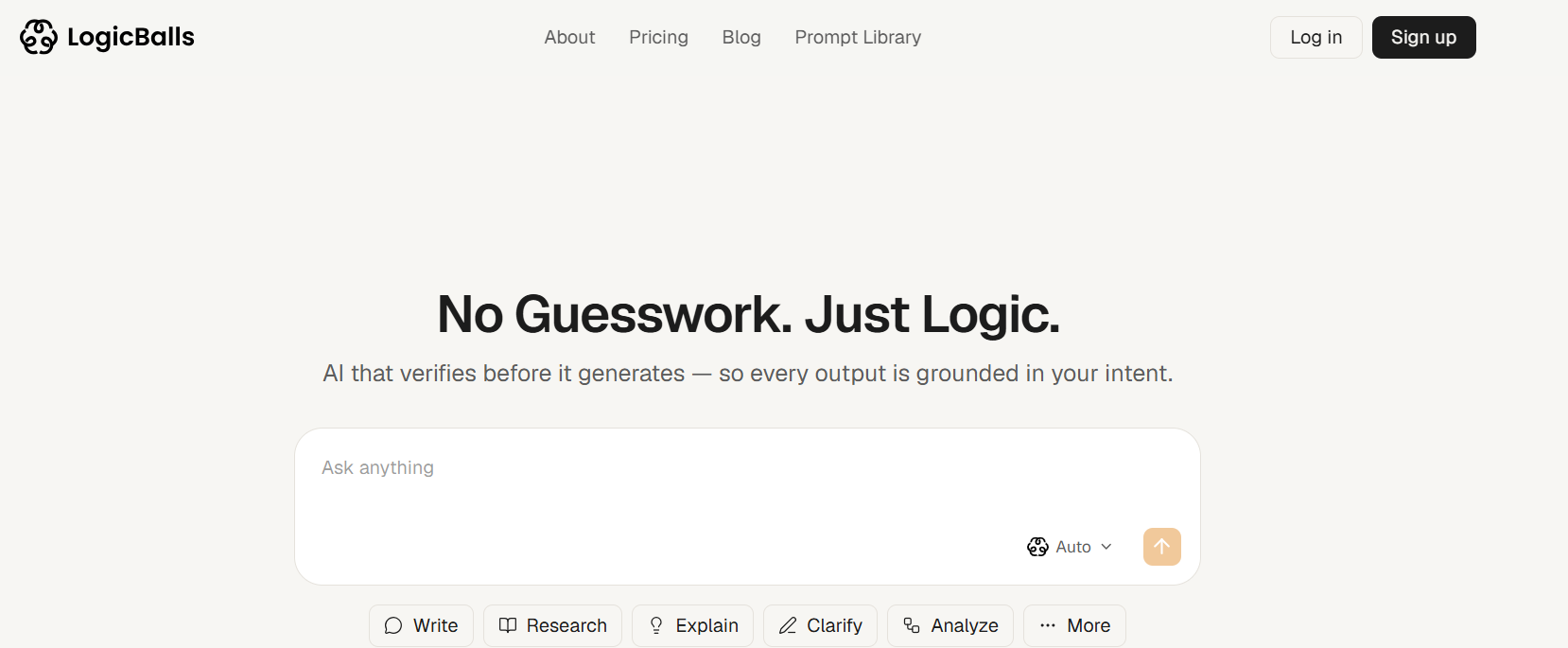Open the Blog link
This screenshot has height=648, width=1568.
coord(741,37)
